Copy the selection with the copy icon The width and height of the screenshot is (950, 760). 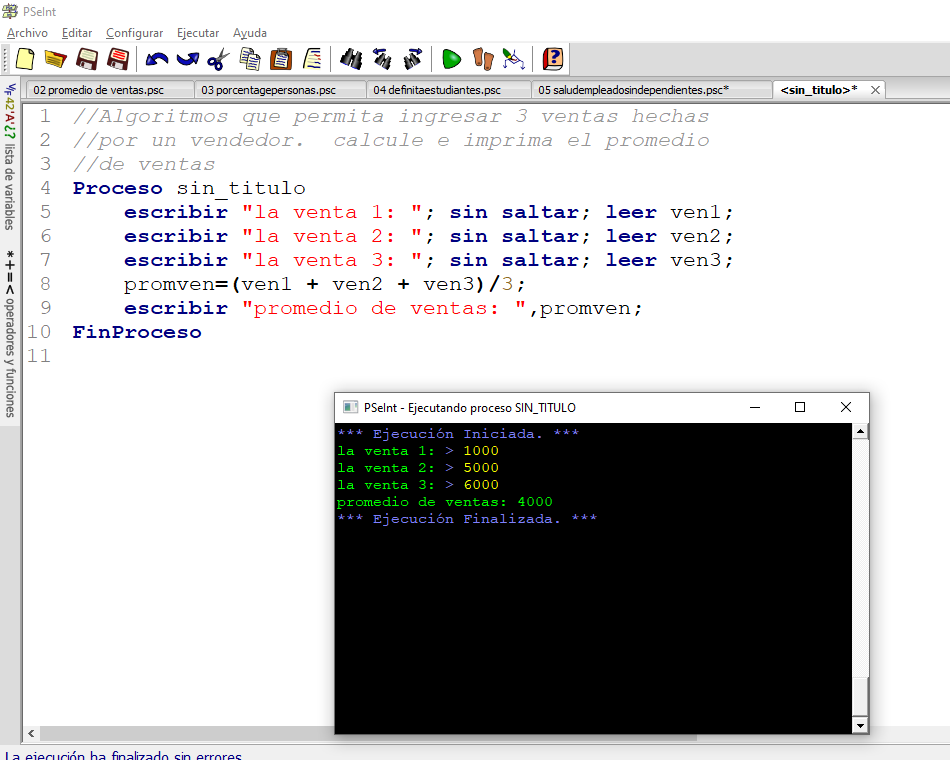tap(250, 59)
